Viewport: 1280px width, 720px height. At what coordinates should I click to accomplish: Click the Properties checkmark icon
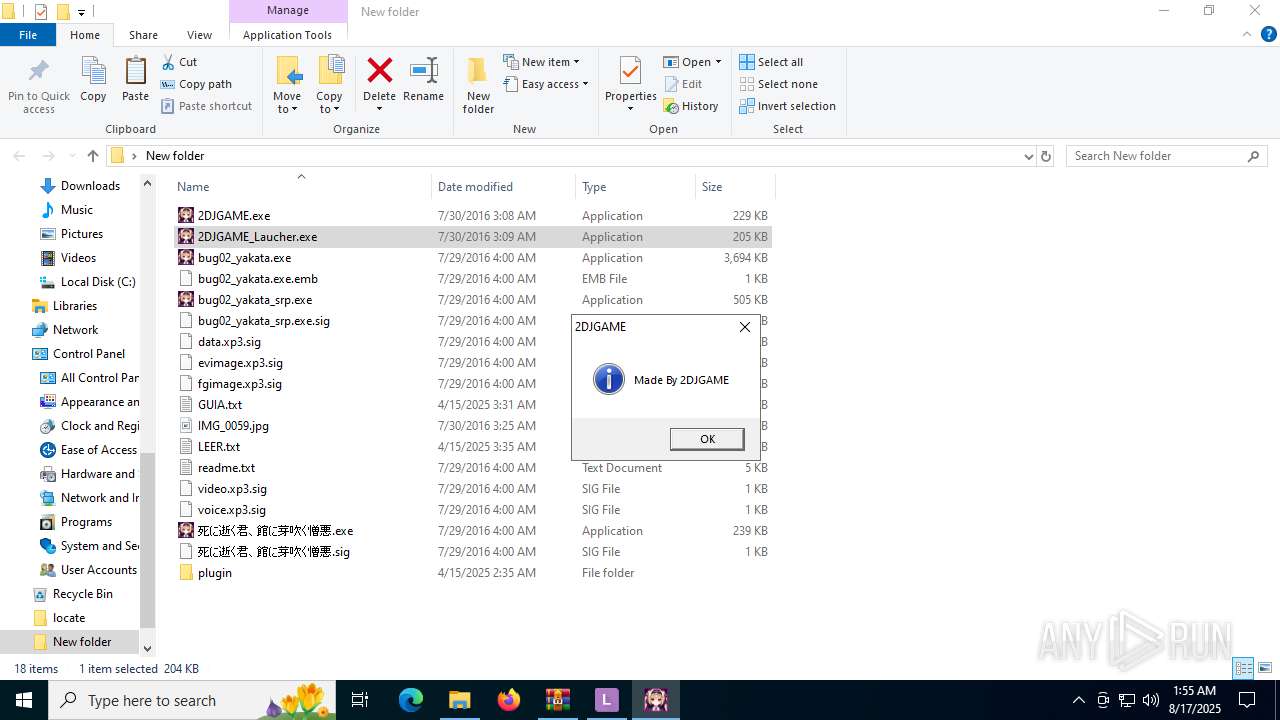pos(630,71)
